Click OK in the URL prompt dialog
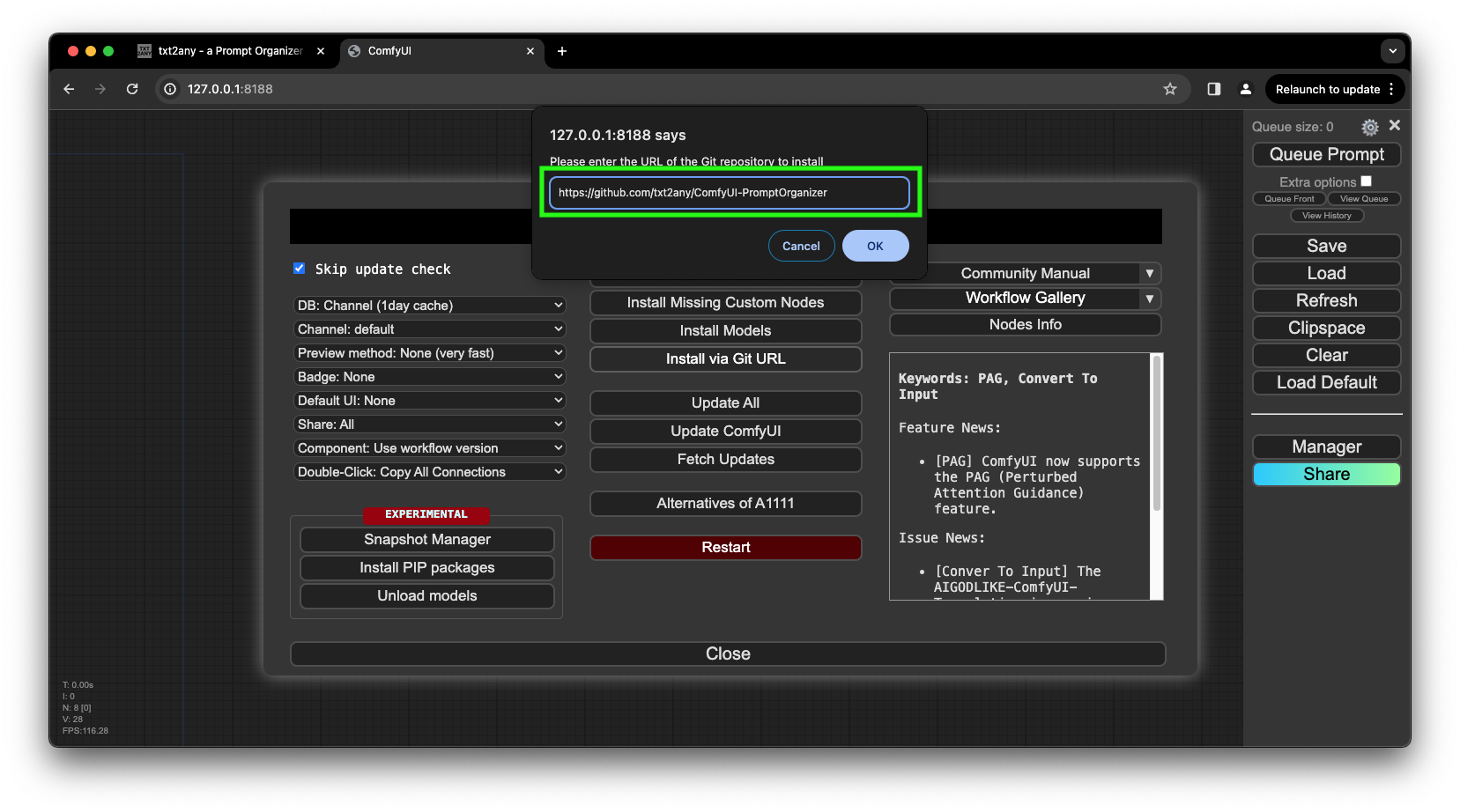This screenshot has height=812, width=1460. tap(875, 246)
